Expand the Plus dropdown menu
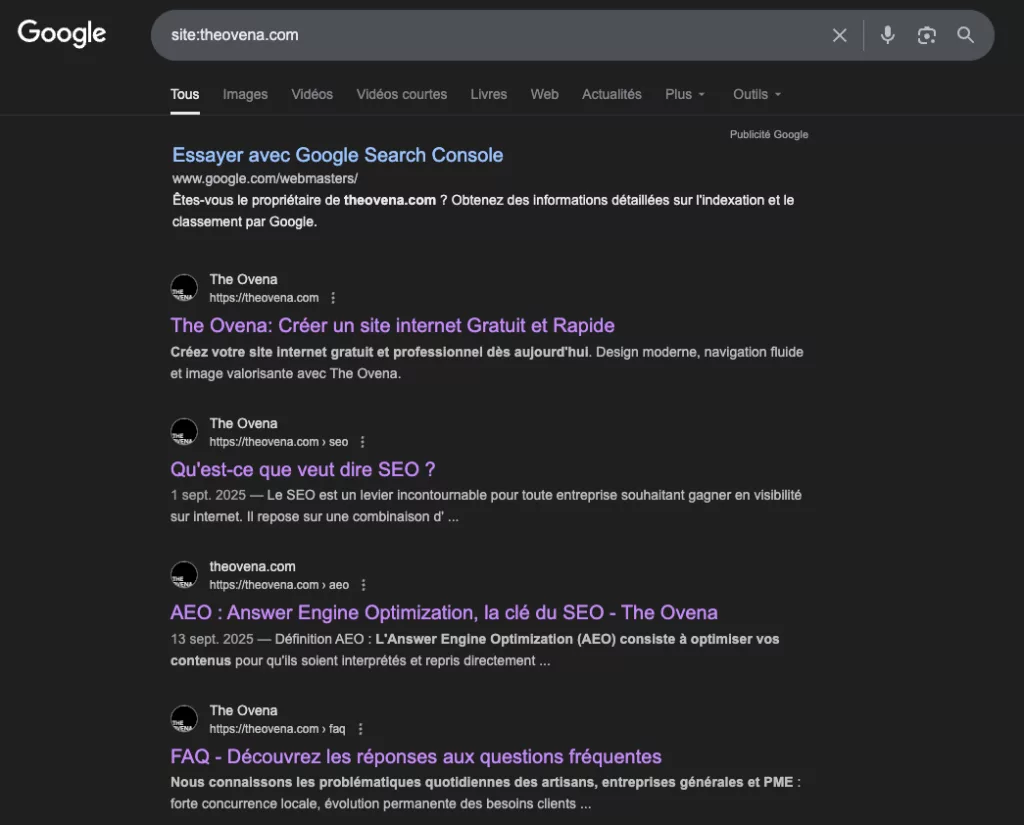1024x825 pixels. click(x=685, y=94)
